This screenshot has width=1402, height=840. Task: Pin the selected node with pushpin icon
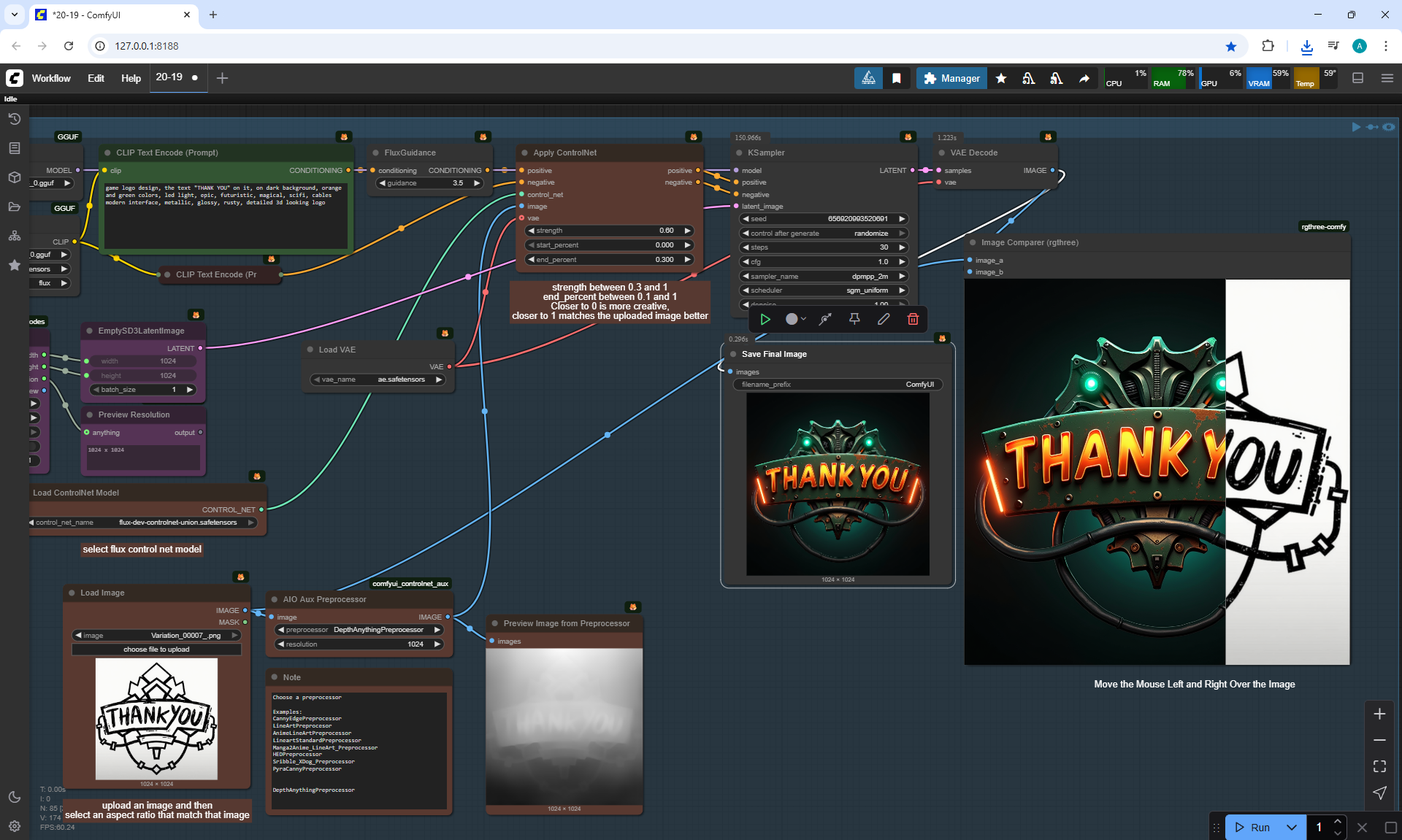pos(854,319)
